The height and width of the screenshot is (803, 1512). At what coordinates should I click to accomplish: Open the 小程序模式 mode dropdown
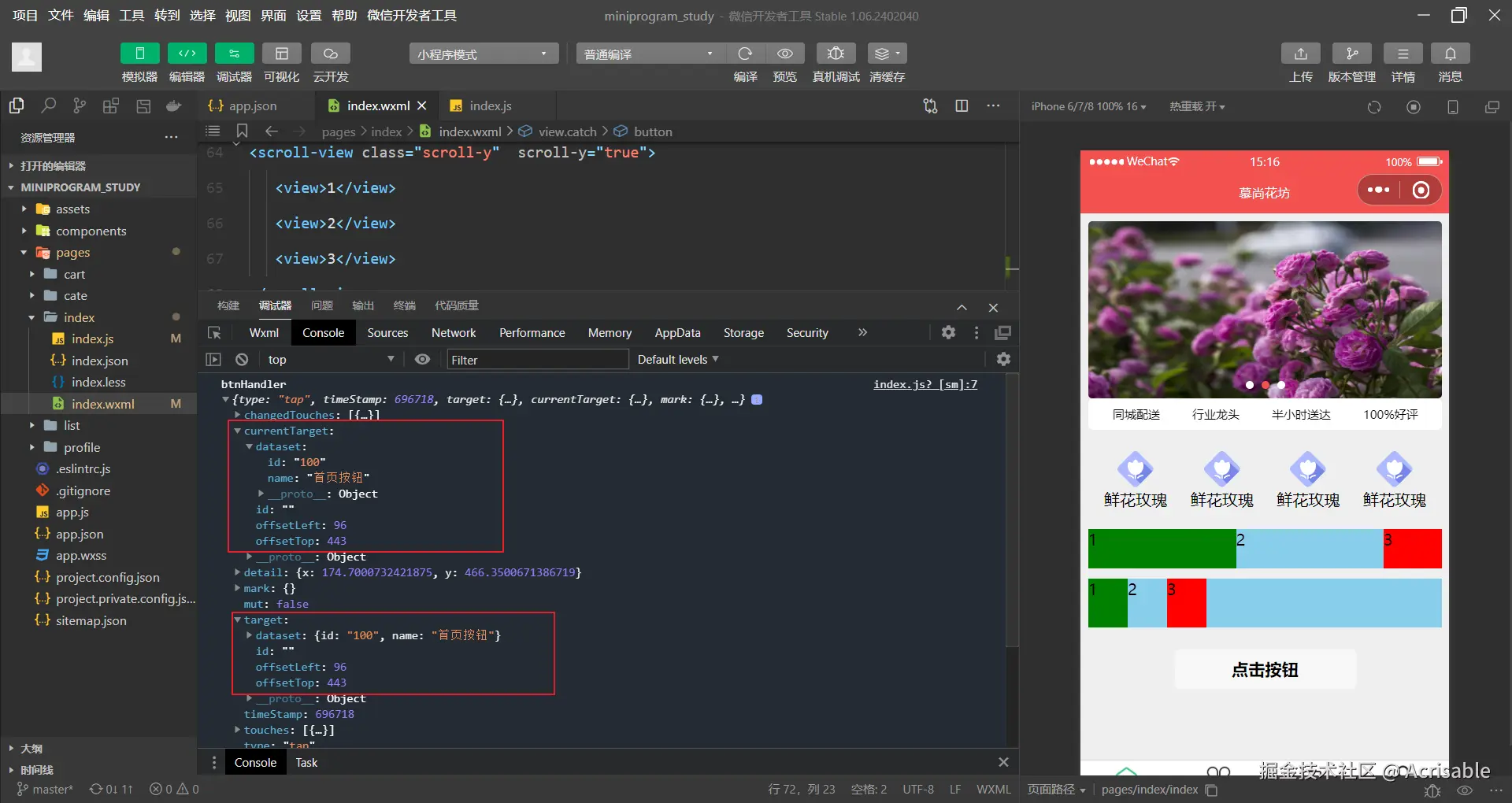pyautogui.click(x=483, y=54)
